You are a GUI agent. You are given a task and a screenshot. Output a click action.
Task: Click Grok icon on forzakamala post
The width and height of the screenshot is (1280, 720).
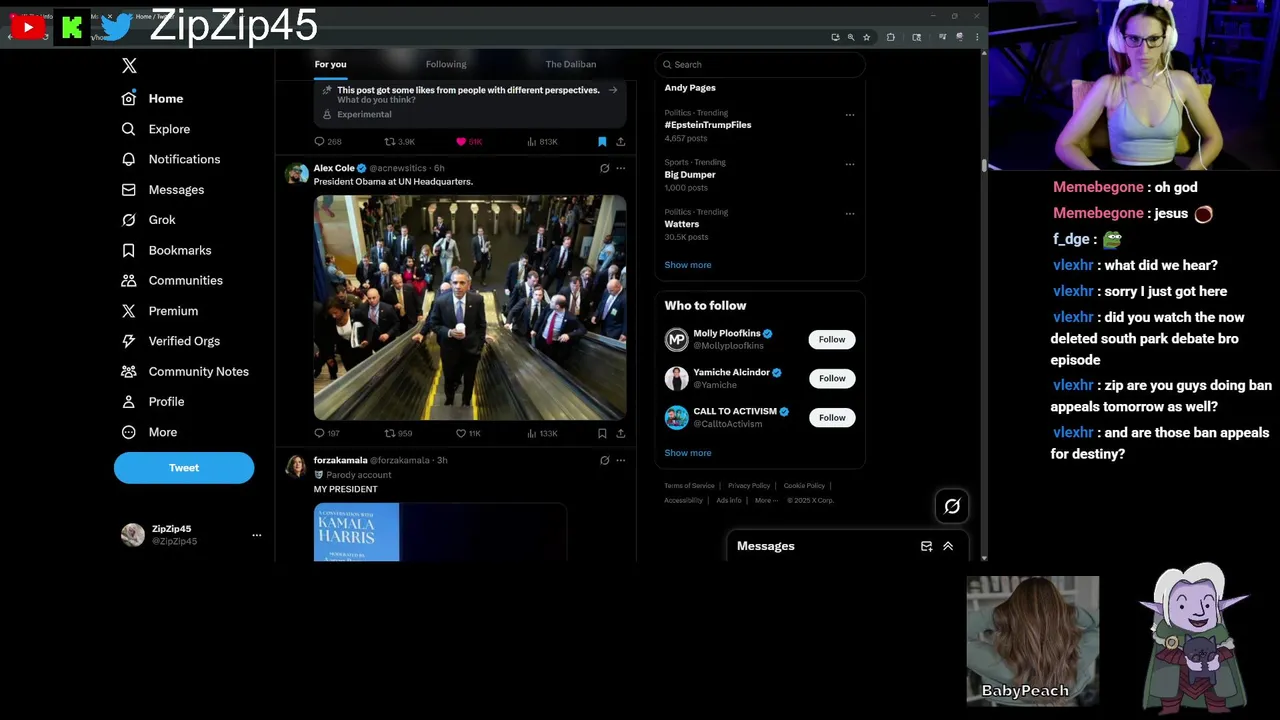tap(604, 461)
